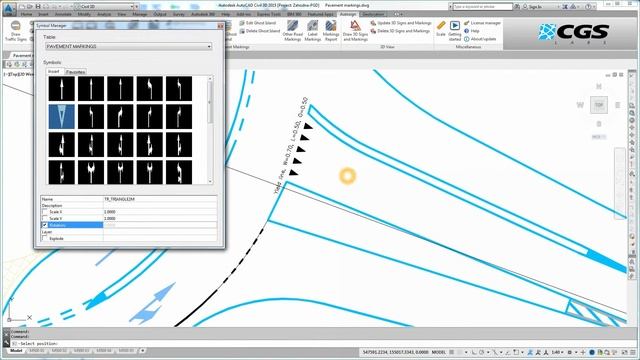Uncheck the Rotation checkbox
Screen dimensions: 640x360
[x=45, y=225]
